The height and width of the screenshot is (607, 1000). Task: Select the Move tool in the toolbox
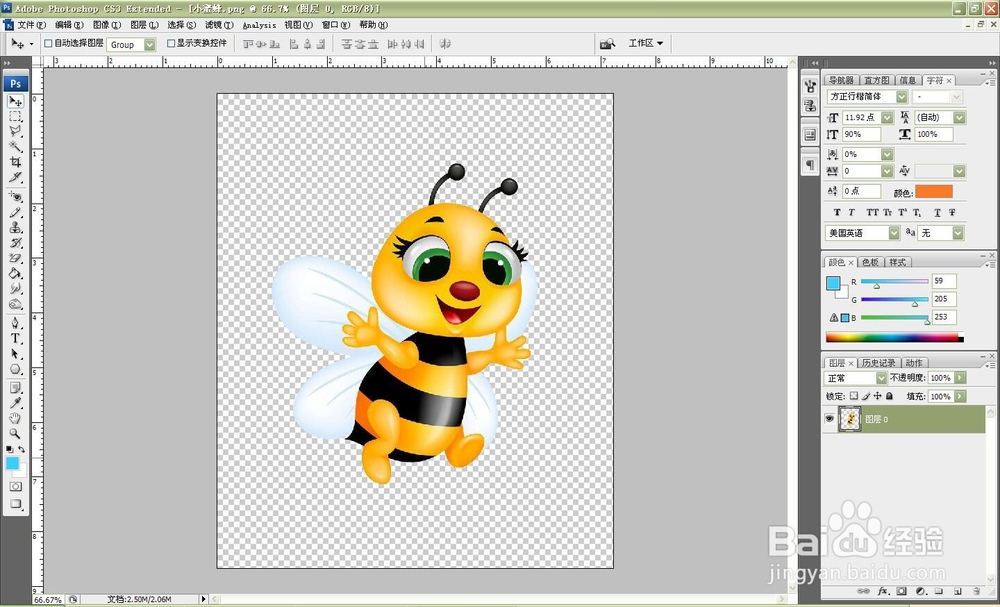(15, 101)
